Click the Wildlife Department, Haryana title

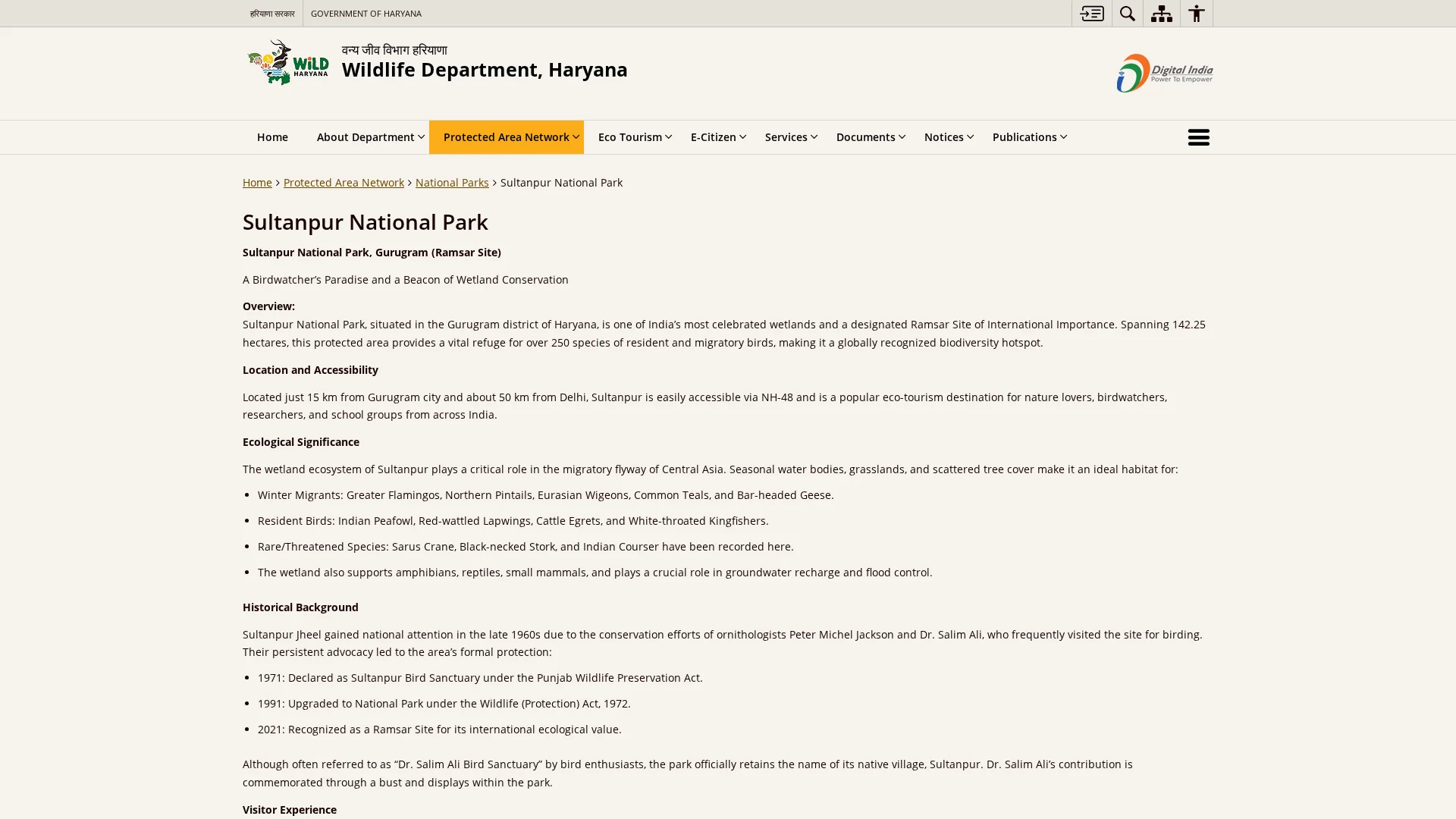tap(485, 70)
